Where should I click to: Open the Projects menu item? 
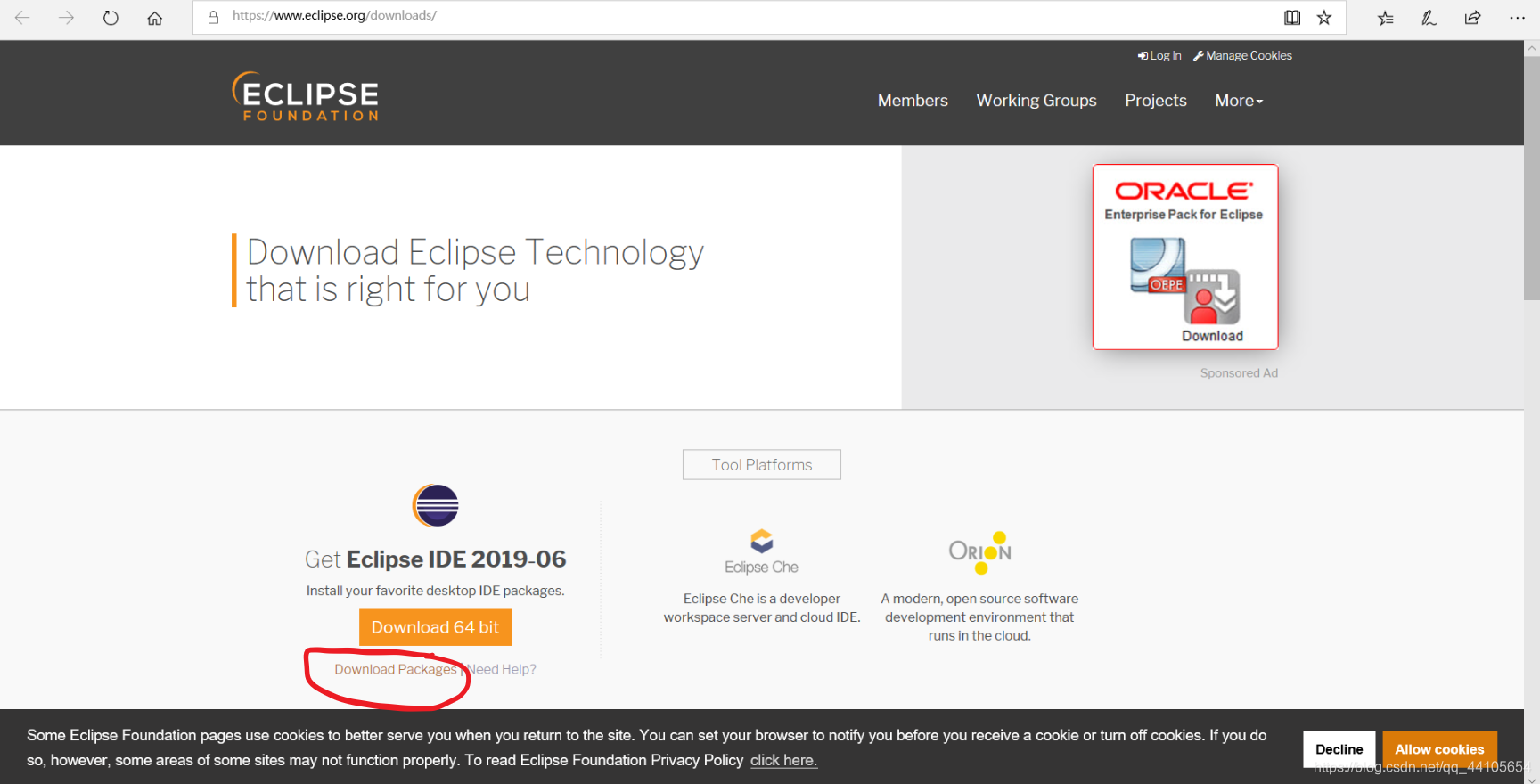pyautogui.click(x=1155, y=101)
